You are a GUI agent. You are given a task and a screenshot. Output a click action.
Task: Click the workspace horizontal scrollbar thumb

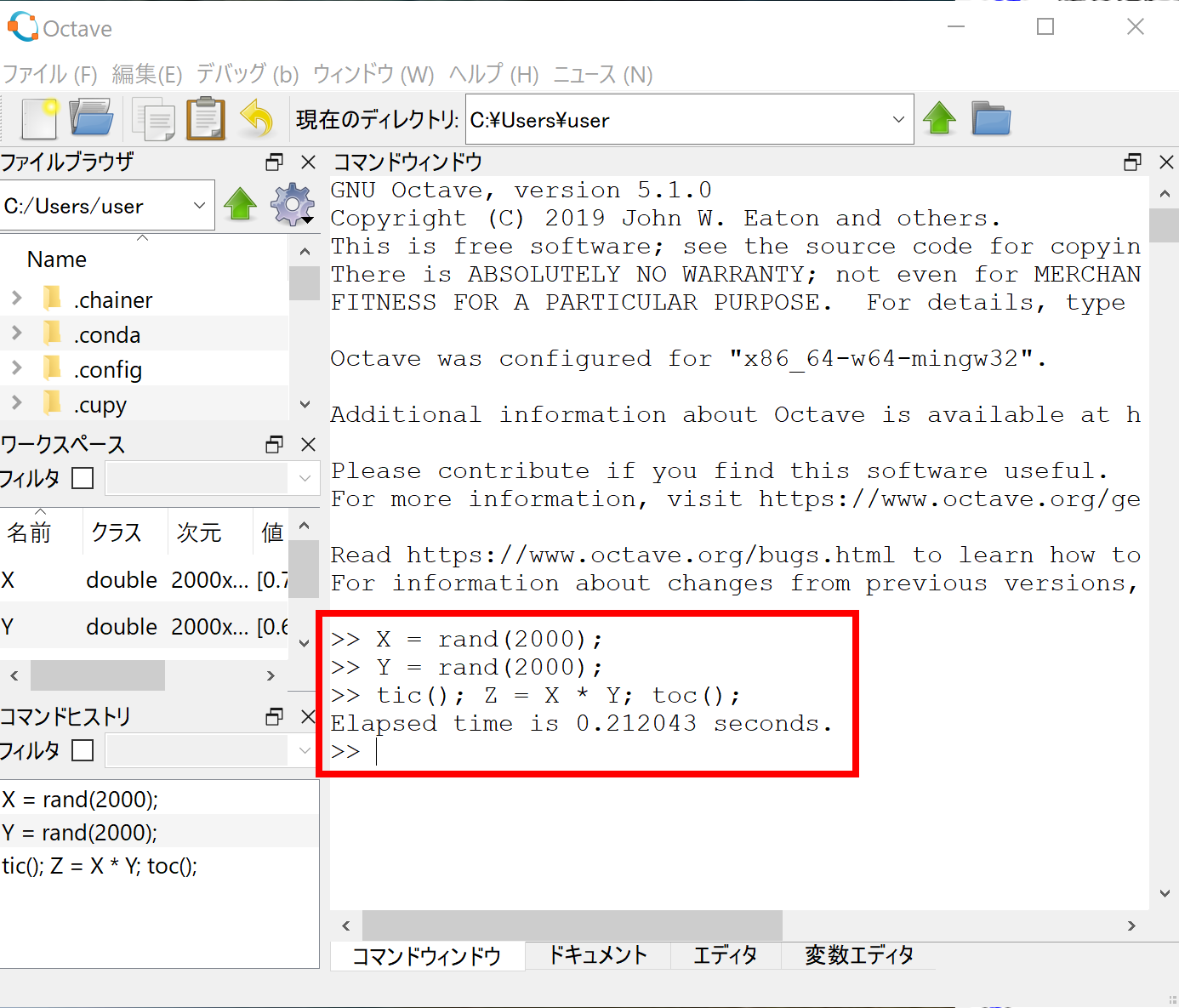[x=98, y=675]
